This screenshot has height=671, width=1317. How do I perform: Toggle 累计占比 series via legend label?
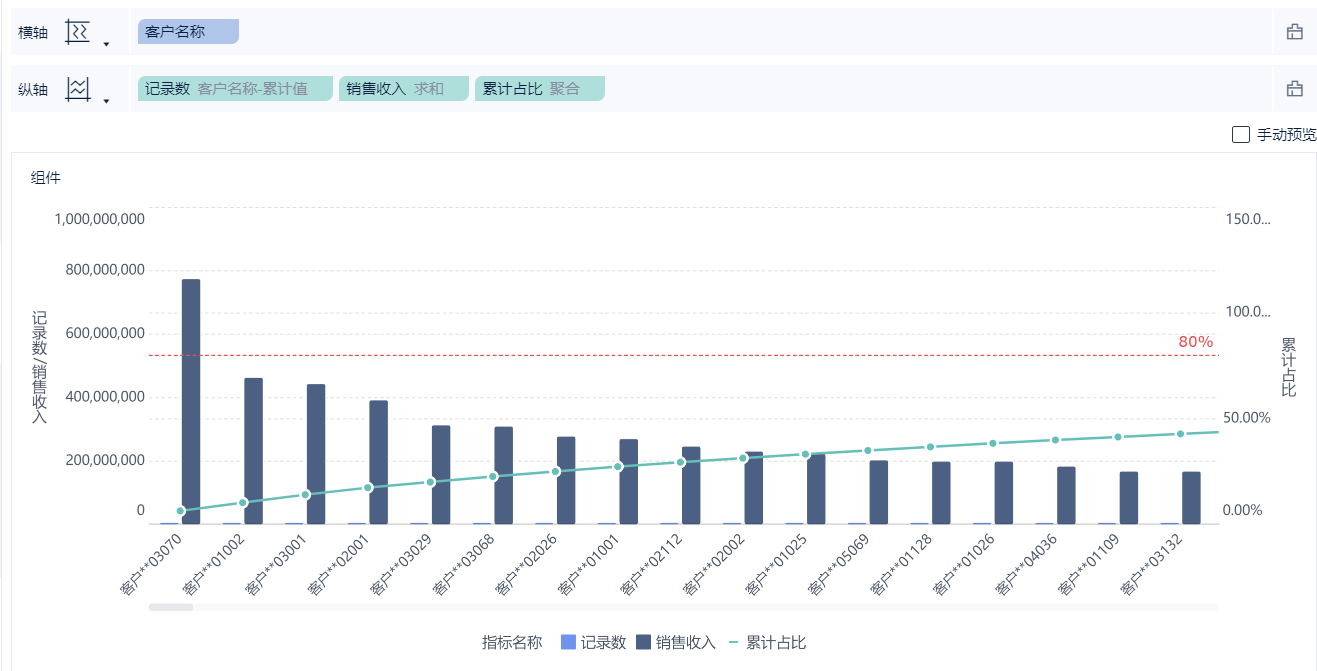coord(776,642)
